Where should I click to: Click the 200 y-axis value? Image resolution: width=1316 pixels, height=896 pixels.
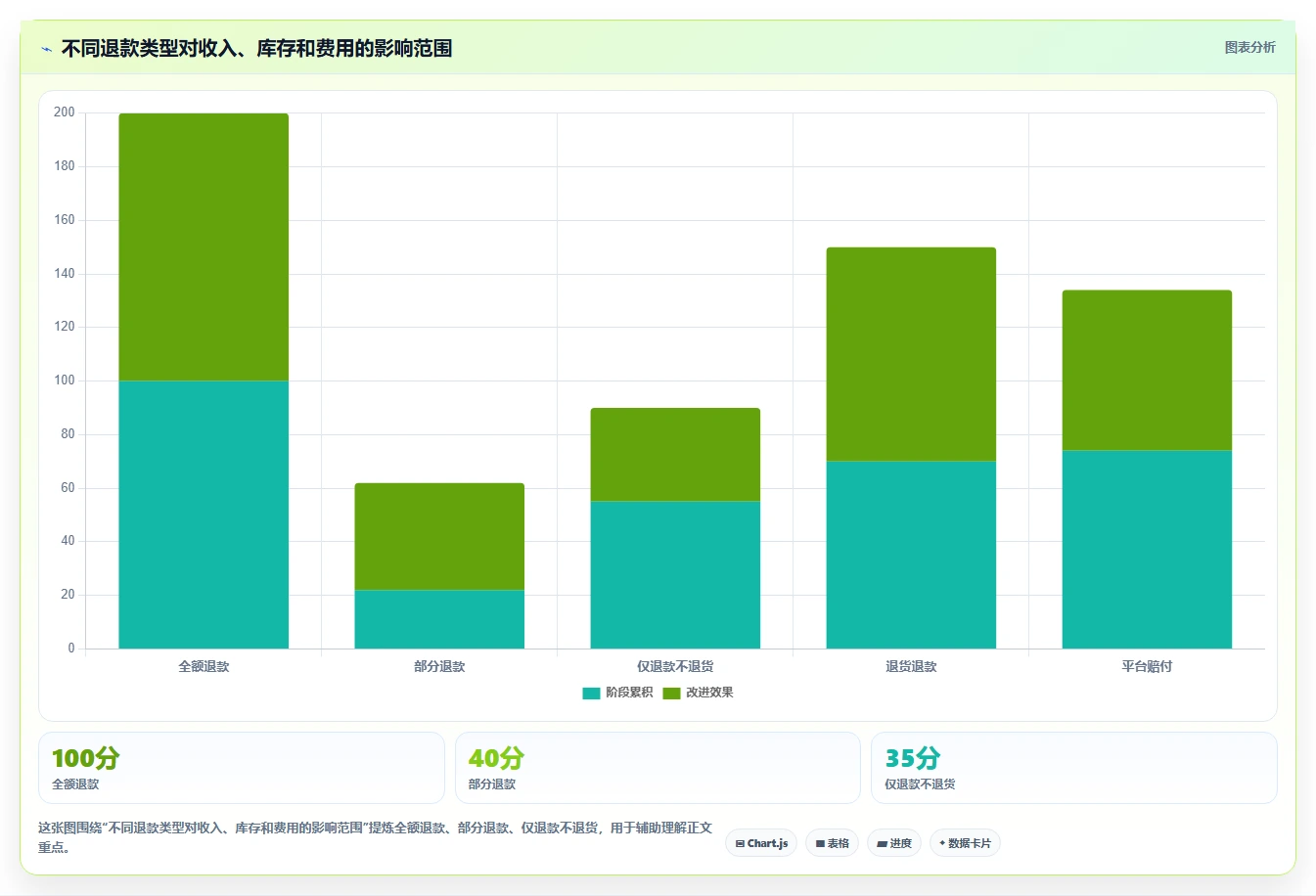pos(65,112)
